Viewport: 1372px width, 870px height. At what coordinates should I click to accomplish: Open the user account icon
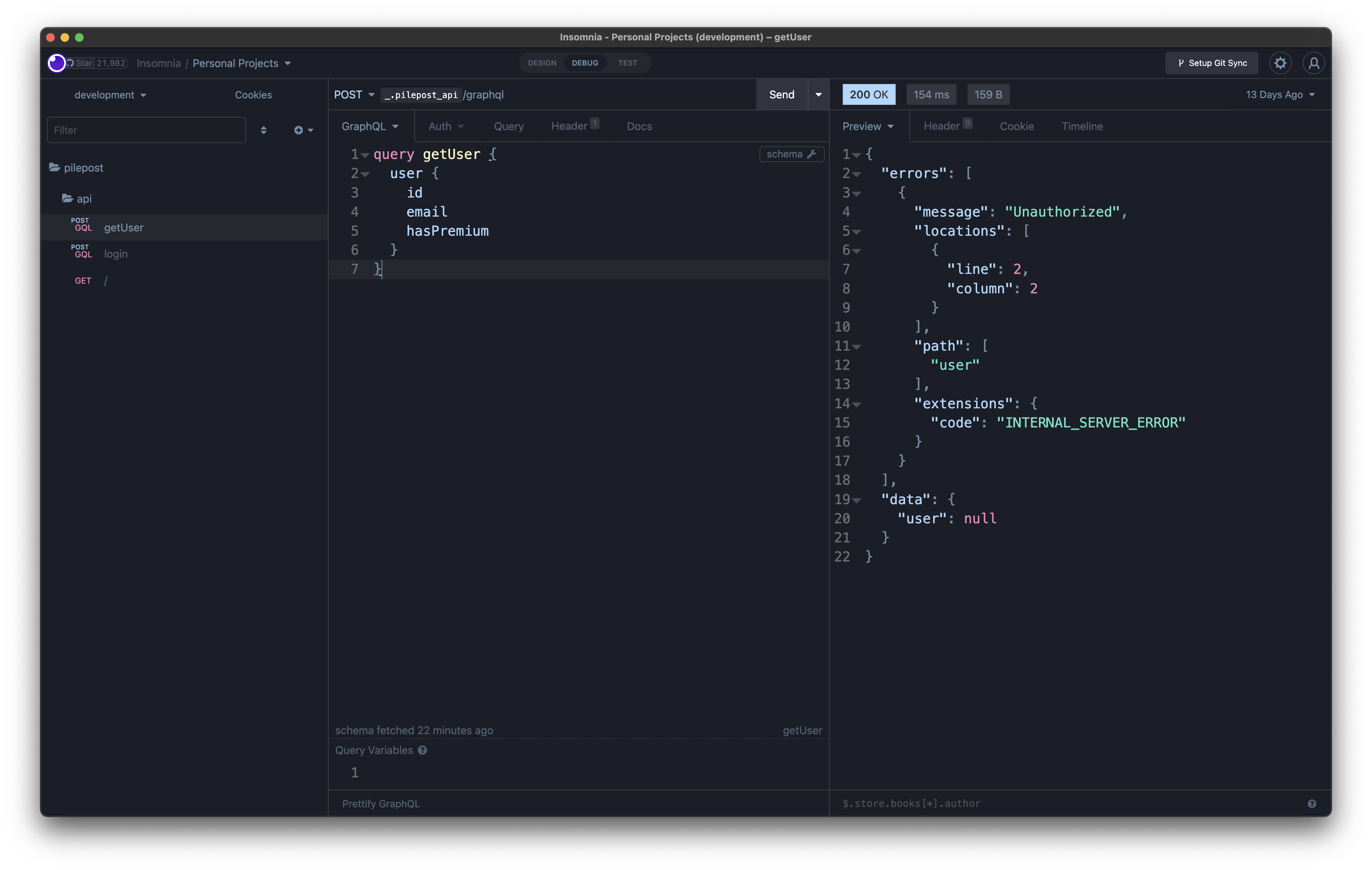[x=1313, y=63]
